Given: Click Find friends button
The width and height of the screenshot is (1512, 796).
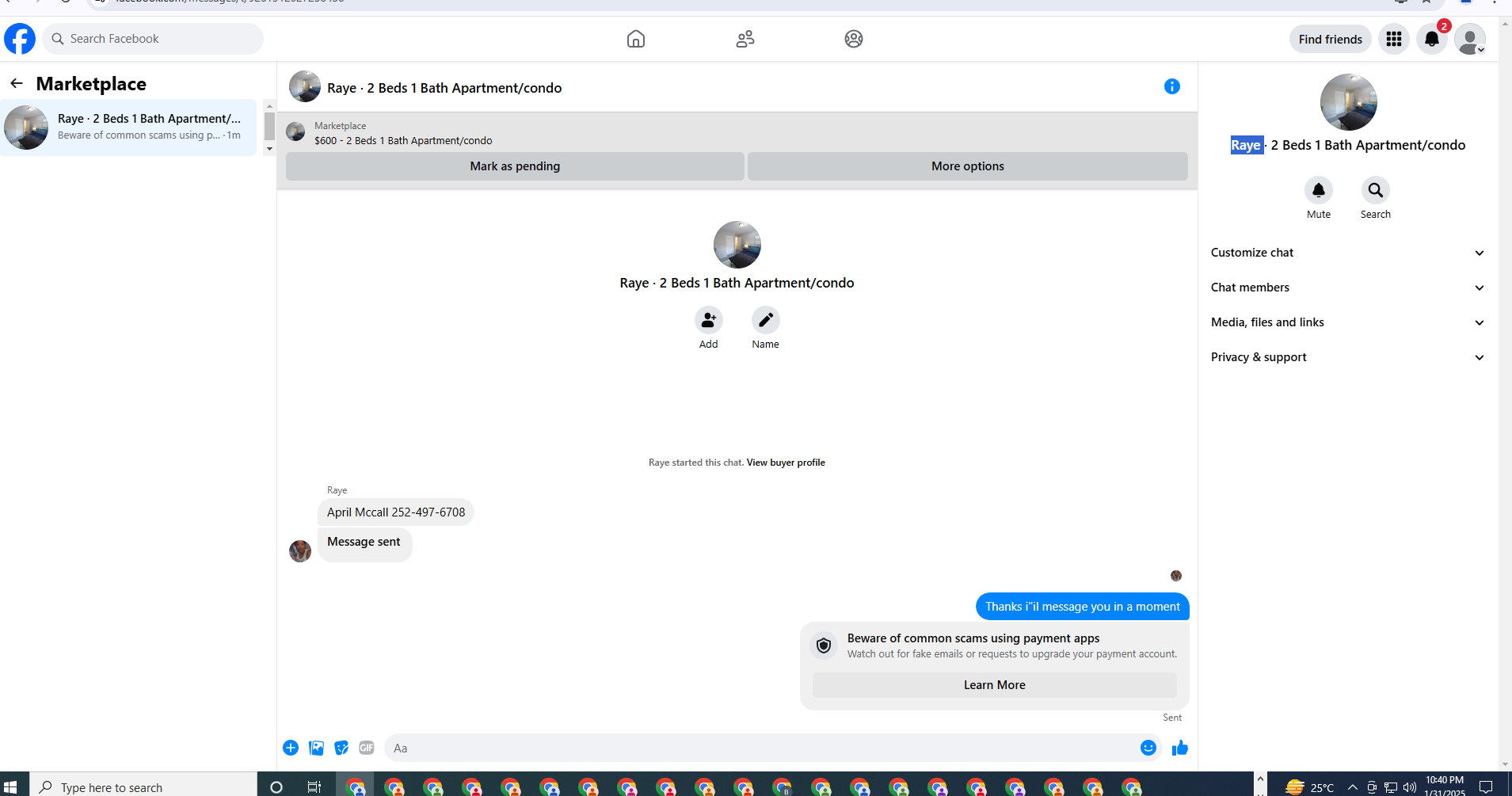Looking at the screenshot, I should [1331, 39].
